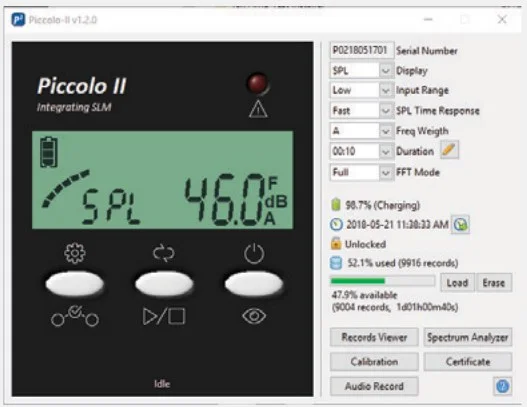Screen dimensions: 527x407
Task: Click the clock icon beside the timestamp
Action: click(x=336, y=225)
